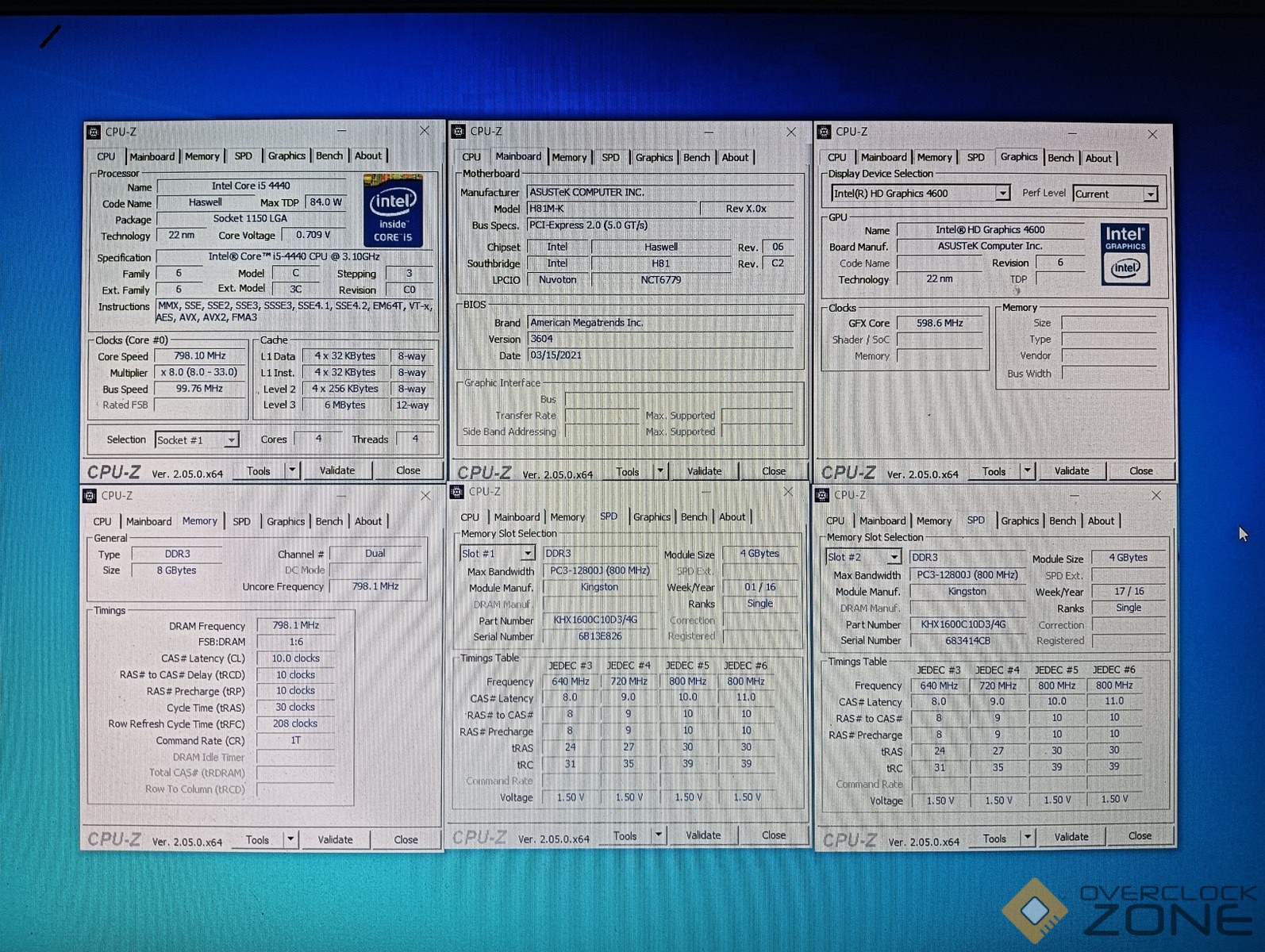Click the Serial Number 6B13E826 field
The height and width of the screenshot is (952, 1265).
(599, 636)
